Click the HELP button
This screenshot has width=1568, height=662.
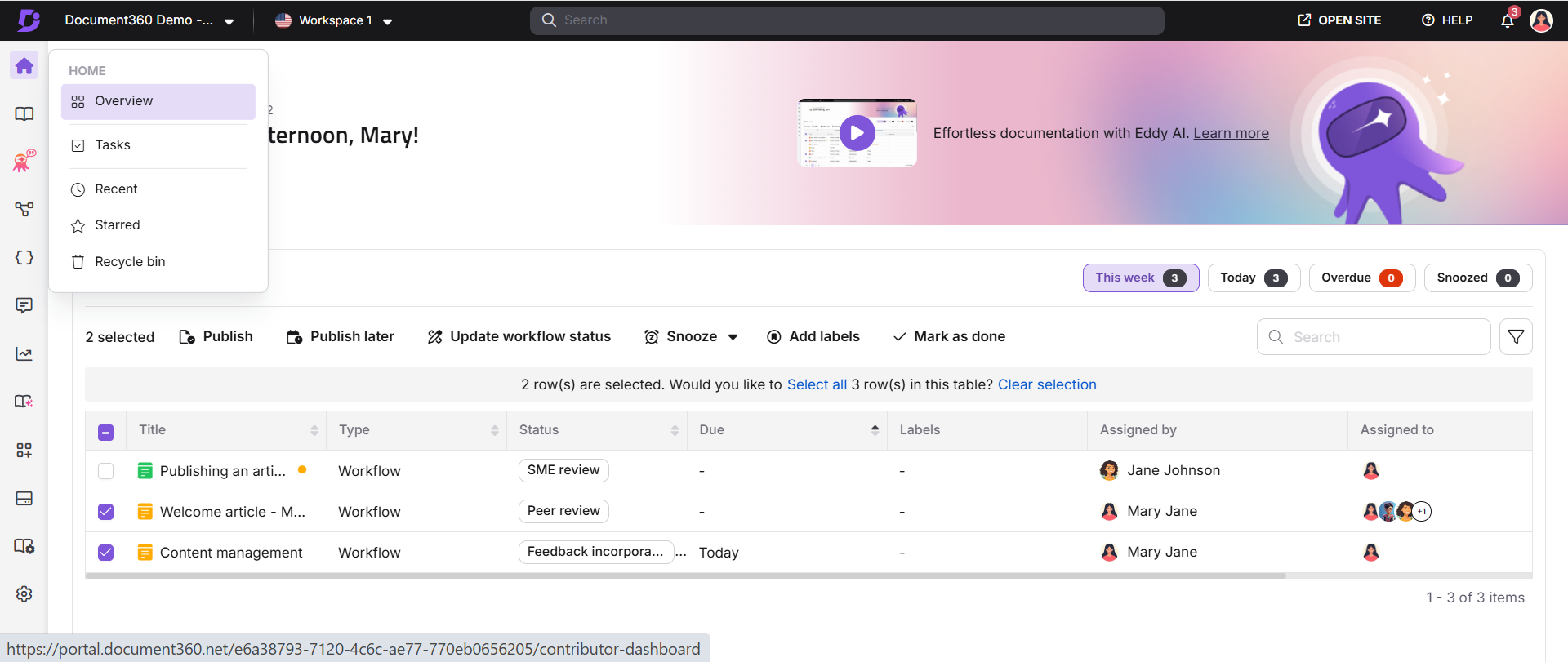[x=1447, y=20]
